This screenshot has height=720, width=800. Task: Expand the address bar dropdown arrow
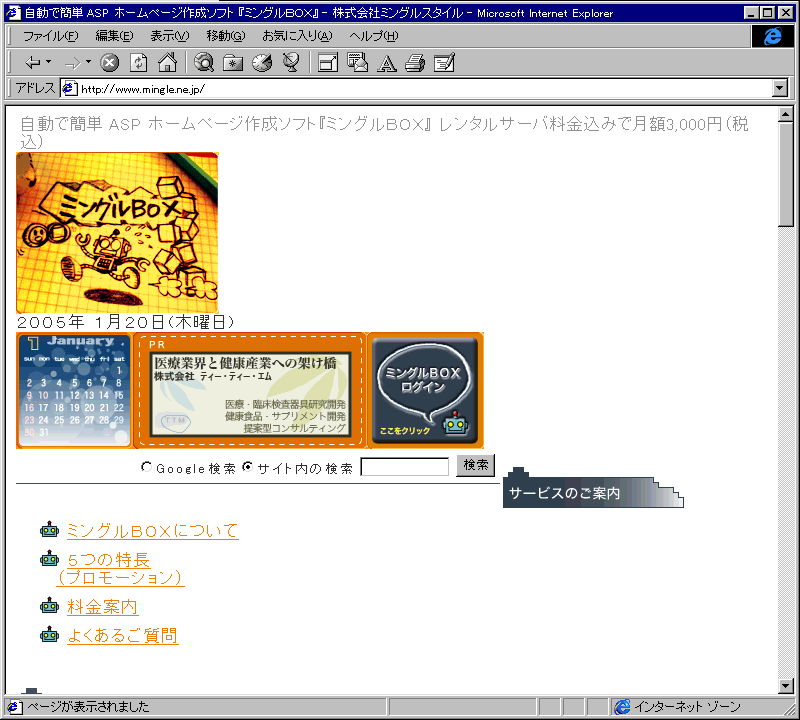779,89
